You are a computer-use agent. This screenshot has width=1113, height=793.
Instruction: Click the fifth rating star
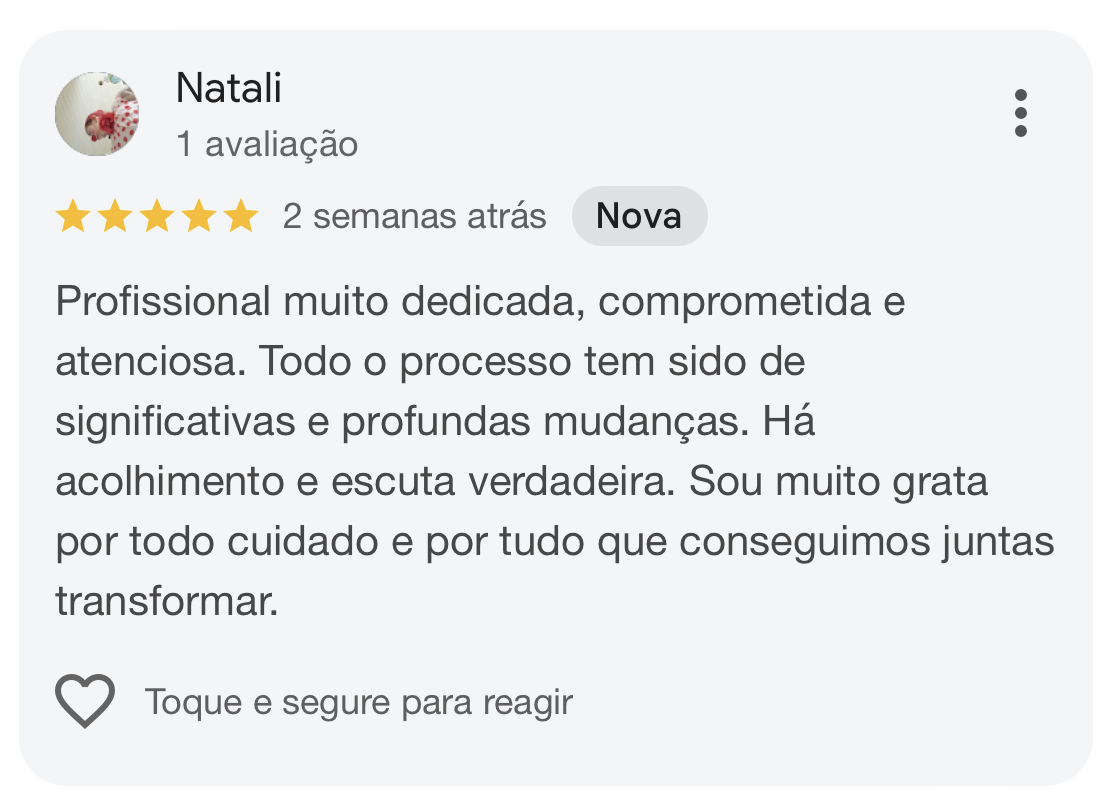tap(241, 216)
